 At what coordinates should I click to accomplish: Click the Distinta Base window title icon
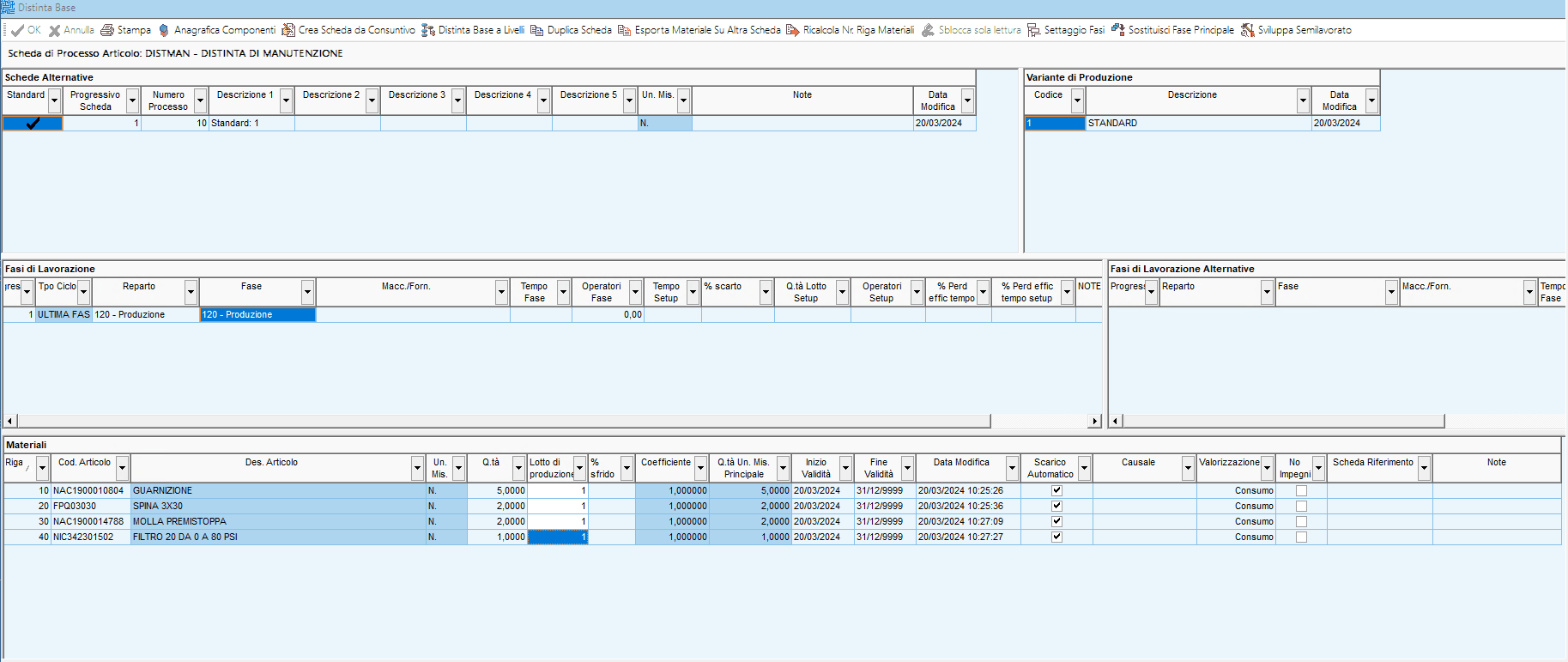coord(8,8)
